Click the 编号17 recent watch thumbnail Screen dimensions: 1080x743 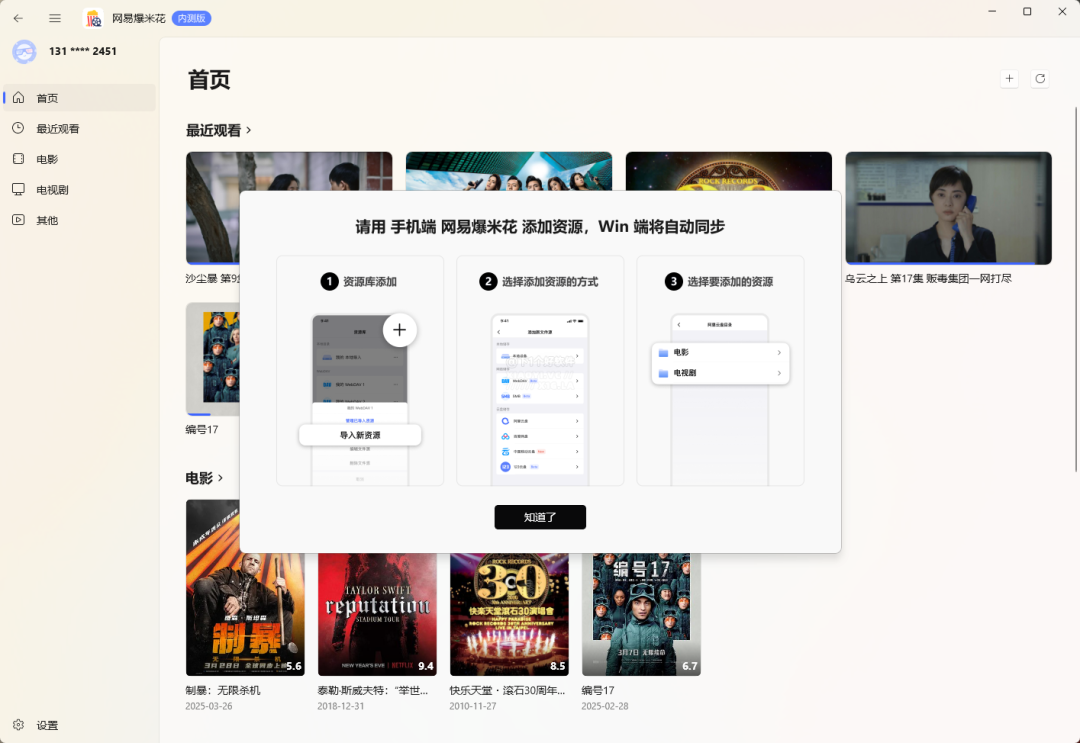213,359
